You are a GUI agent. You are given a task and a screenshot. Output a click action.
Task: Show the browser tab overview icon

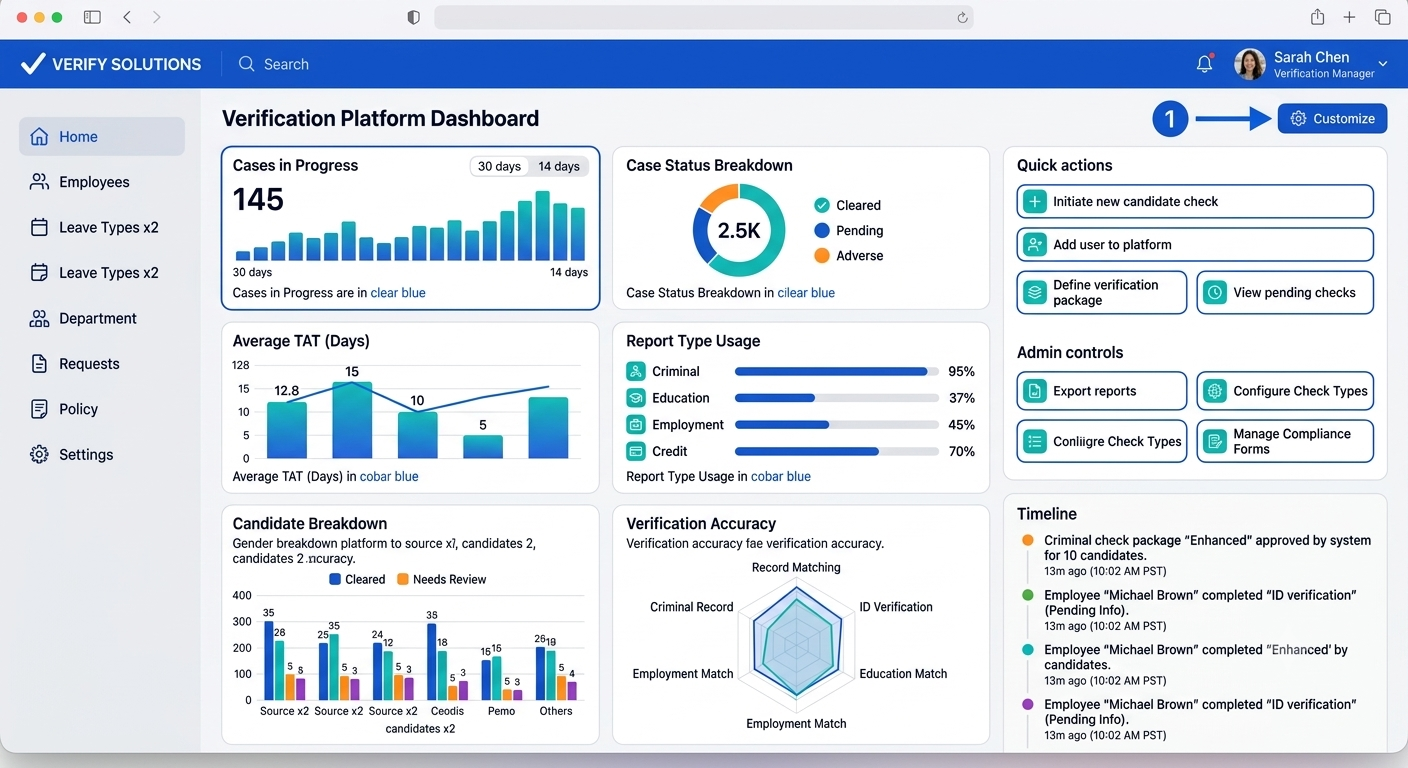coord(1383,17)
